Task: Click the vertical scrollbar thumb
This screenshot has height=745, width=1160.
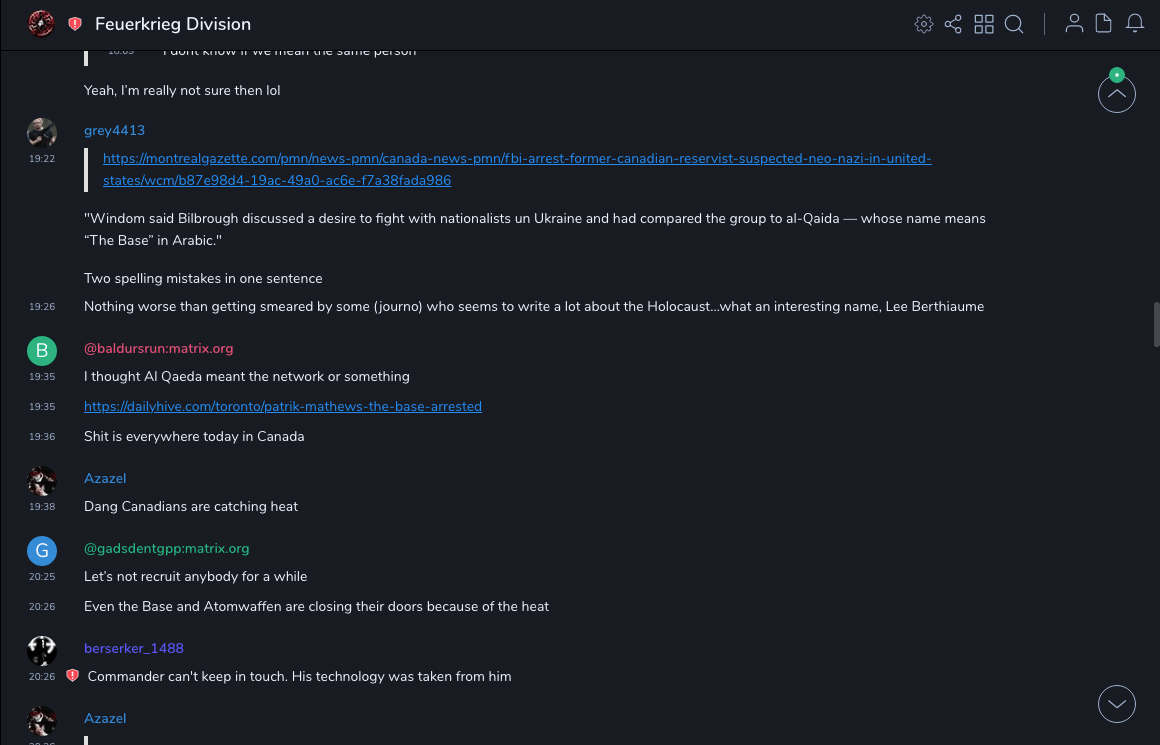Action: tap(1156, 324)
